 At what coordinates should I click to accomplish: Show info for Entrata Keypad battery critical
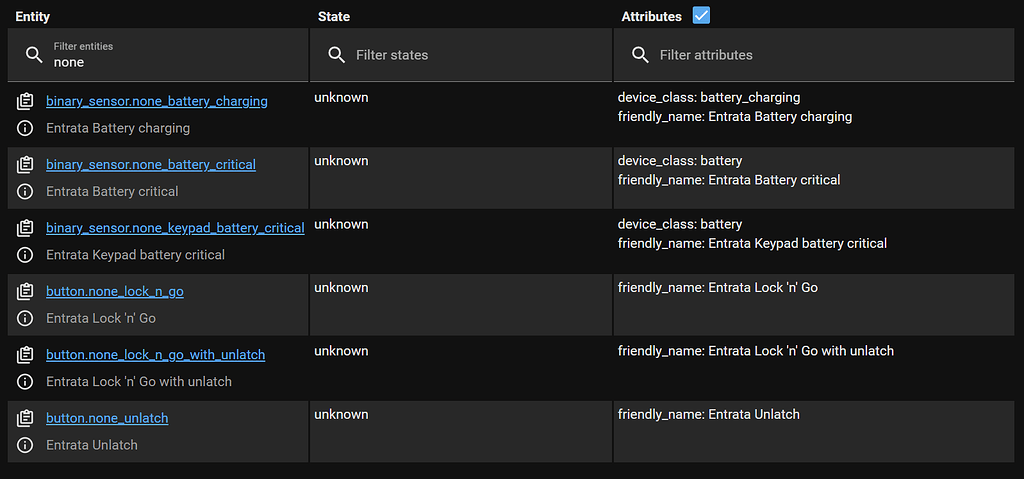26,255
